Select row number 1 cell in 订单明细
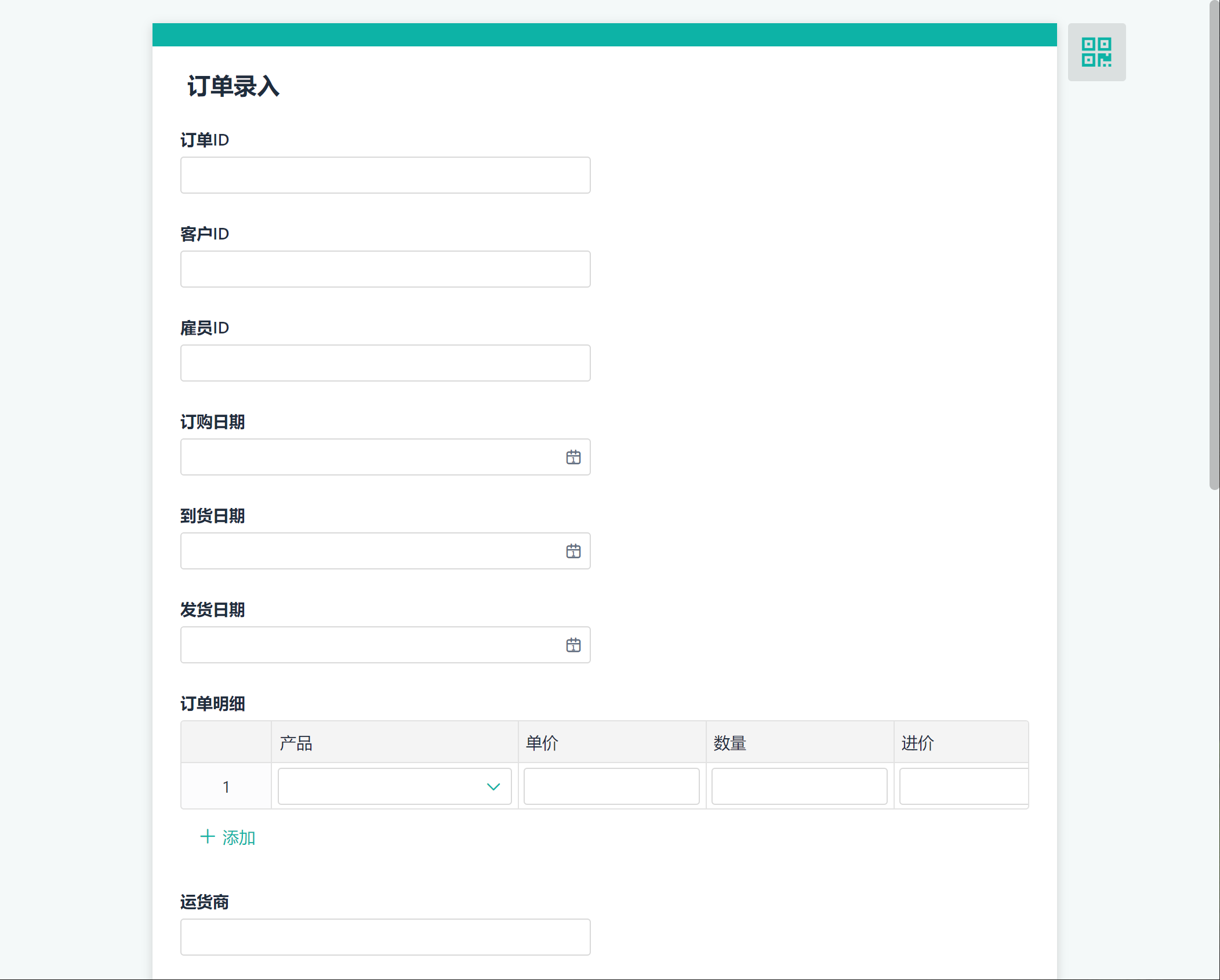This screenshot has width=1220, height=980. (226, 786)
